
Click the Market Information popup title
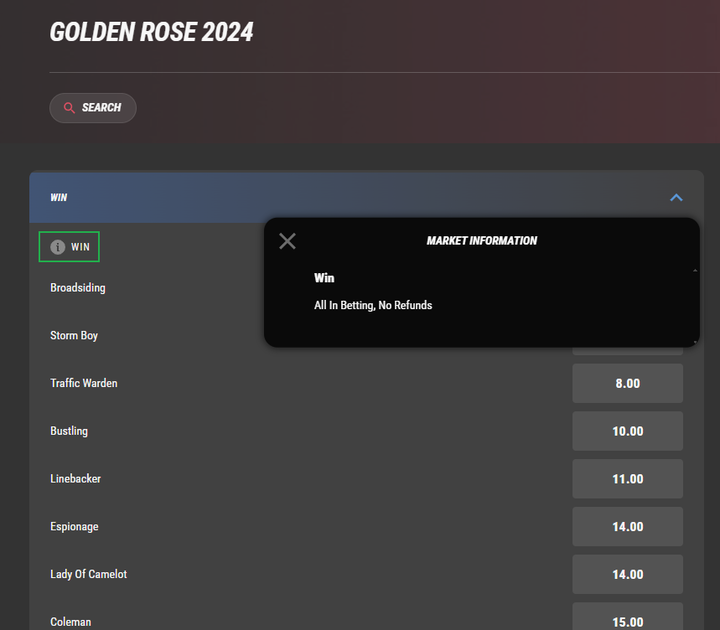(482, 241)
